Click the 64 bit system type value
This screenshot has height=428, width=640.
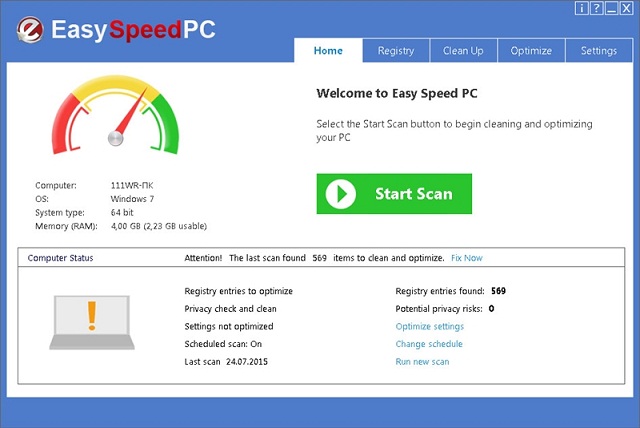[122, 212]
